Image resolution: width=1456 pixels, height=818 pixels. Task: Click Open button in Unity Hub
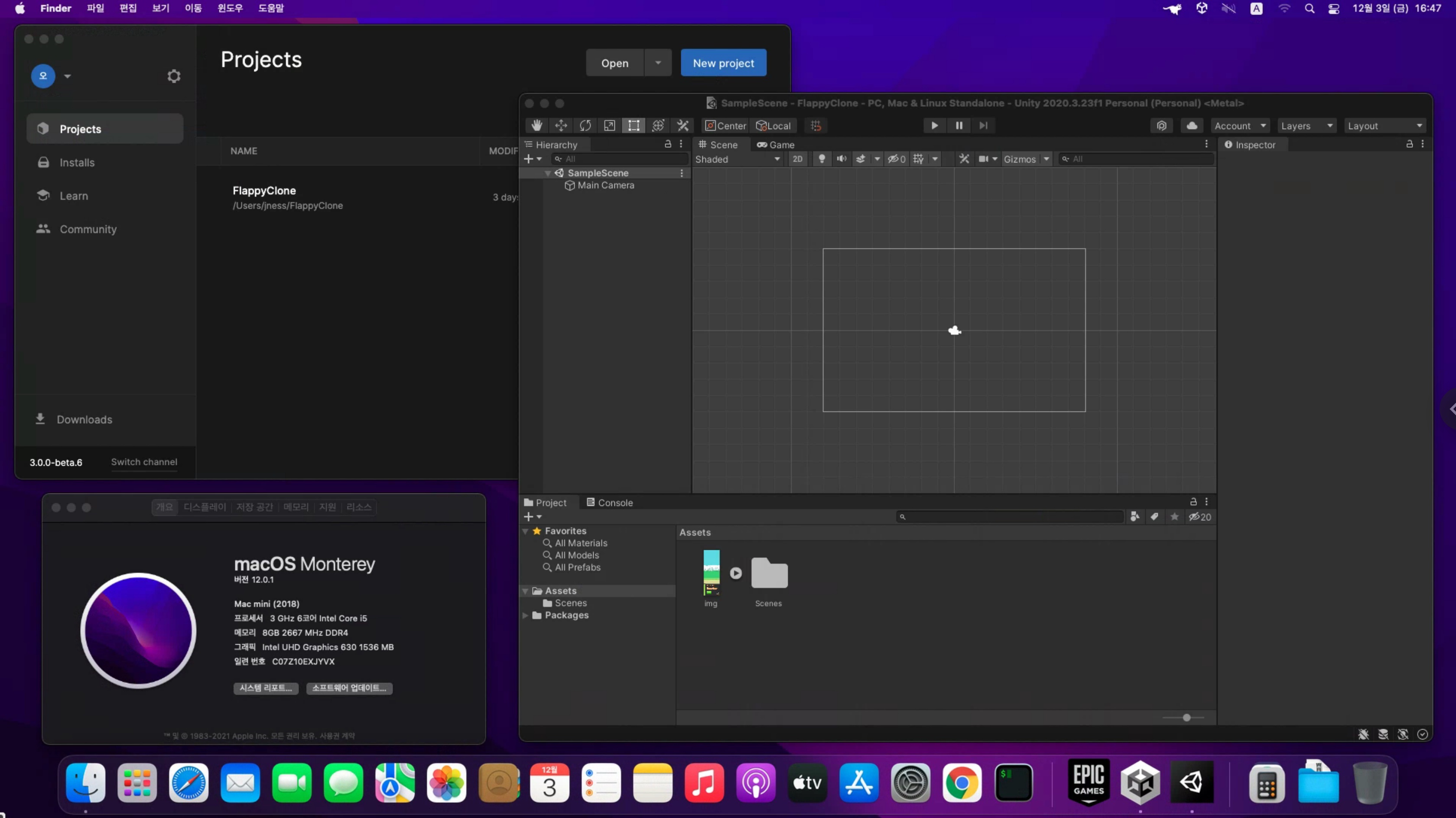(x=615, y=63)
